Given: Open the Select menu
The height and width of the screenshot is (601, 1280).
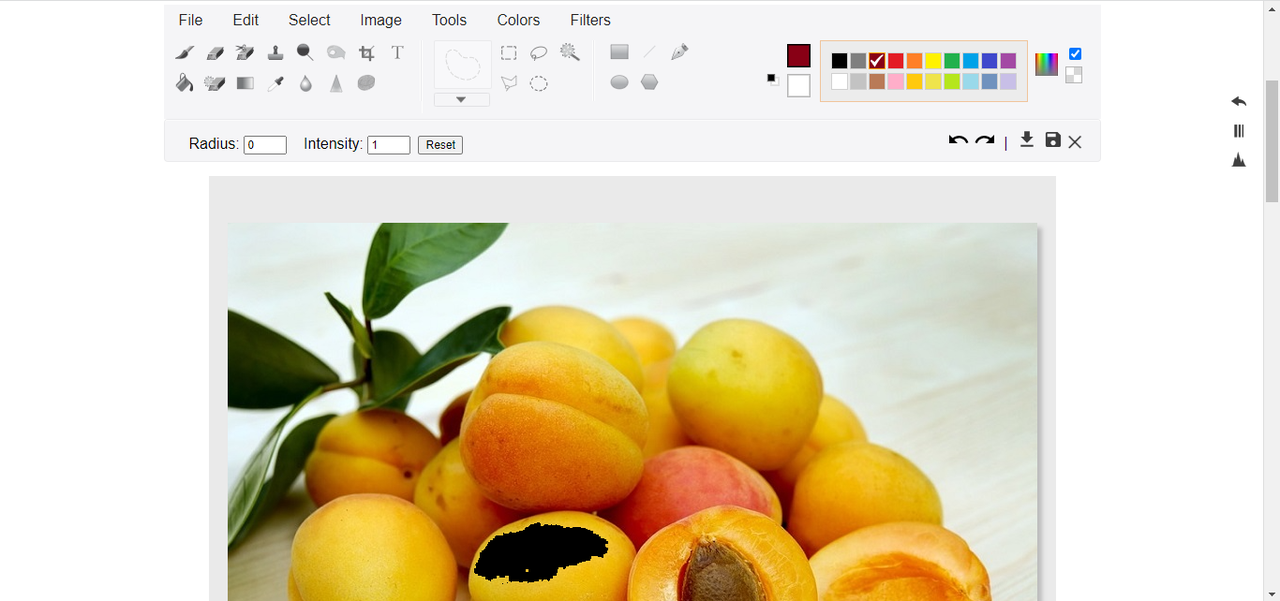Looking at the screenshot, I should (310, 20).
